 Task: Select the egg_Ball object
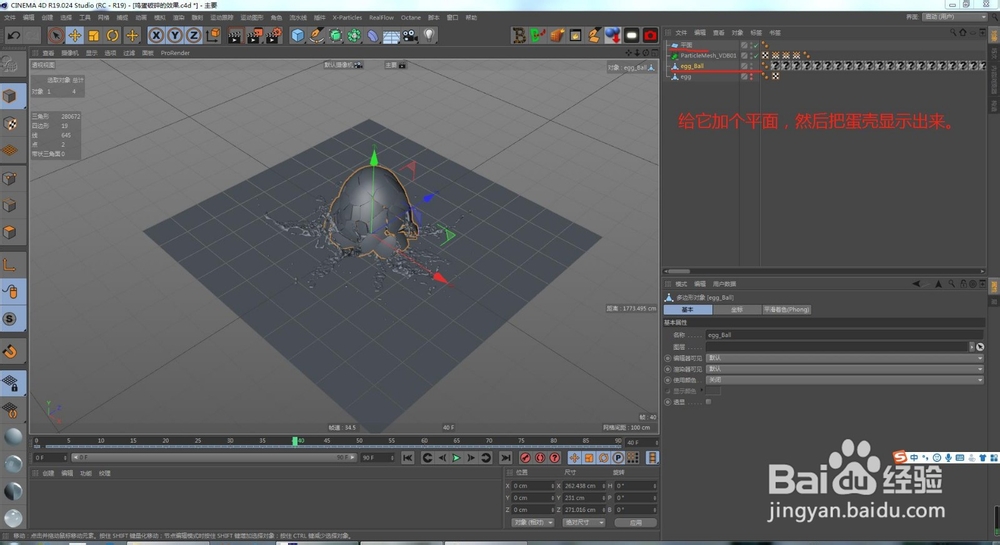[x=692, y=66]
